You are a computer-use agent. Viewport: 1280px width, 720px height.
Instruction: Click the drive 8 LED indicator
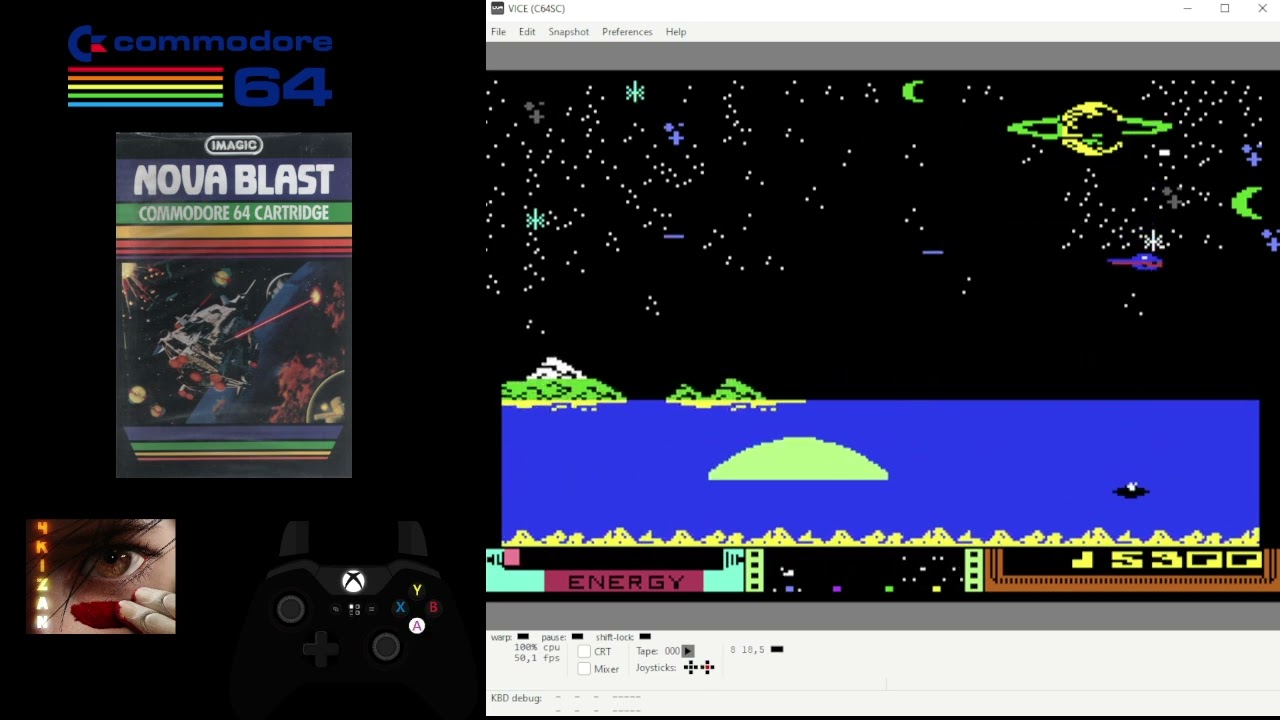click(777, 650)
